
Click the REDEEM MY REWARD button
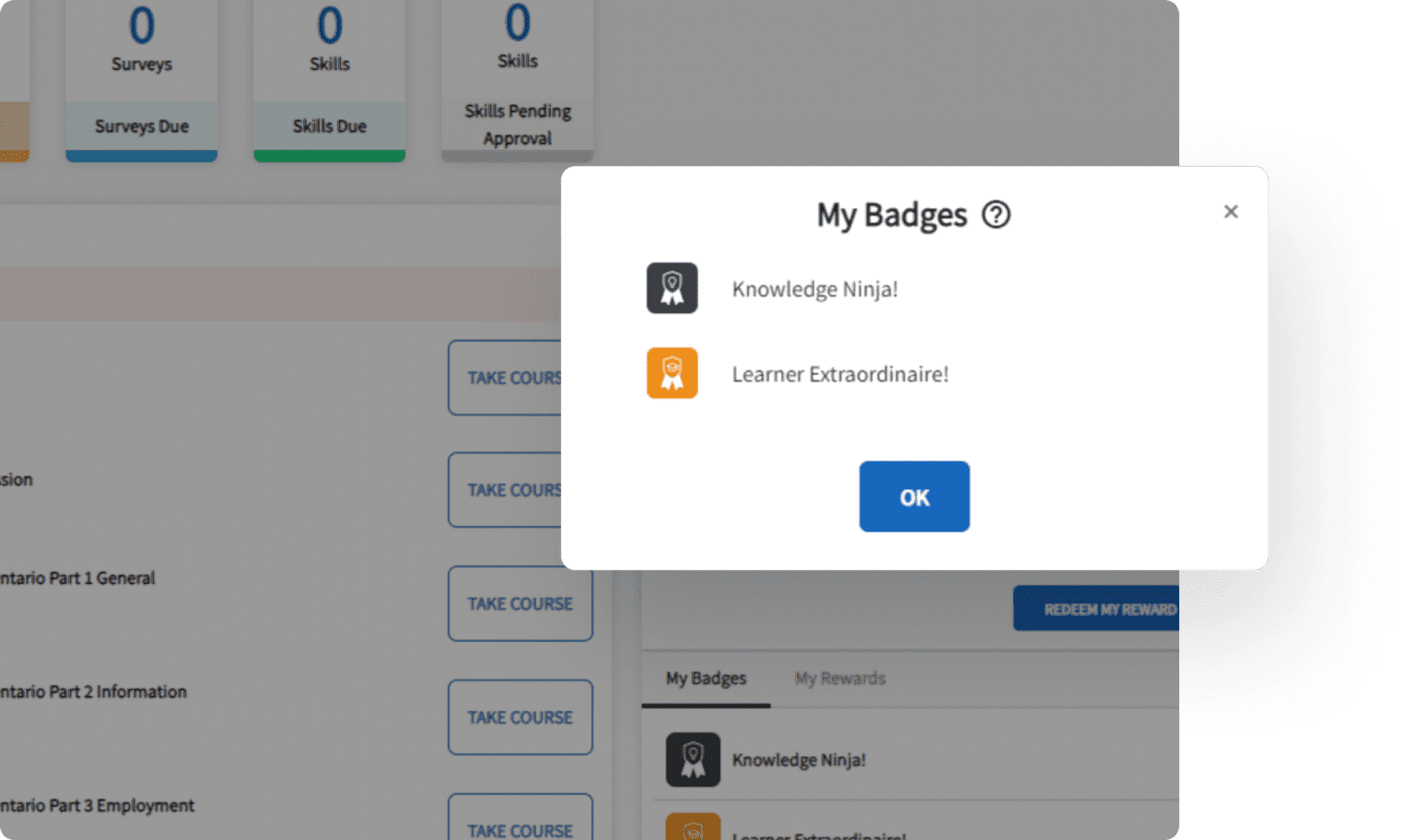tap(1102, 608)
